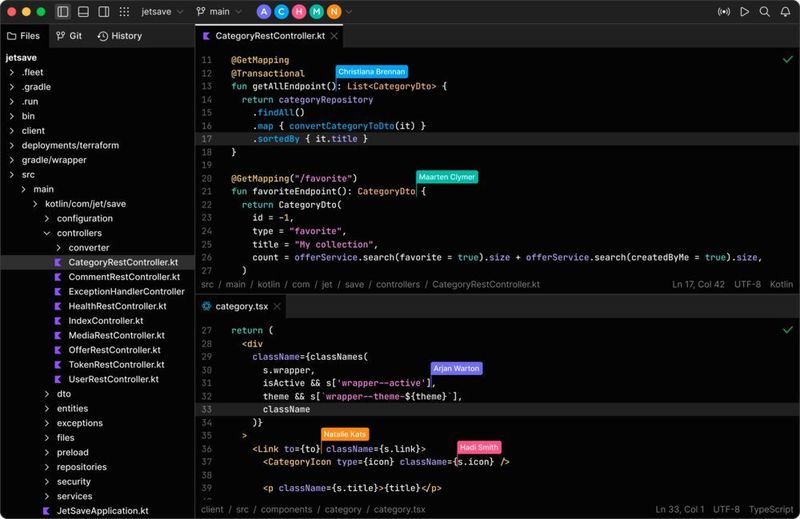800x519 pixels.
Task: Toggle the bottom panel layout button
Action: tap(83, 12)
